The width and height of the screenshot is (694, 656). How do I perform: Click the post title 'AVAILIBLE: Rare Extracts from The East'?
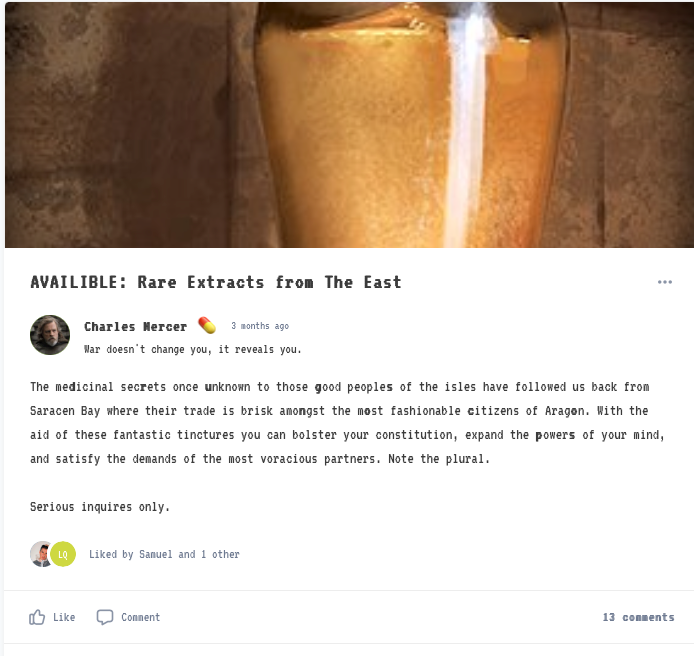click(216, 282)
